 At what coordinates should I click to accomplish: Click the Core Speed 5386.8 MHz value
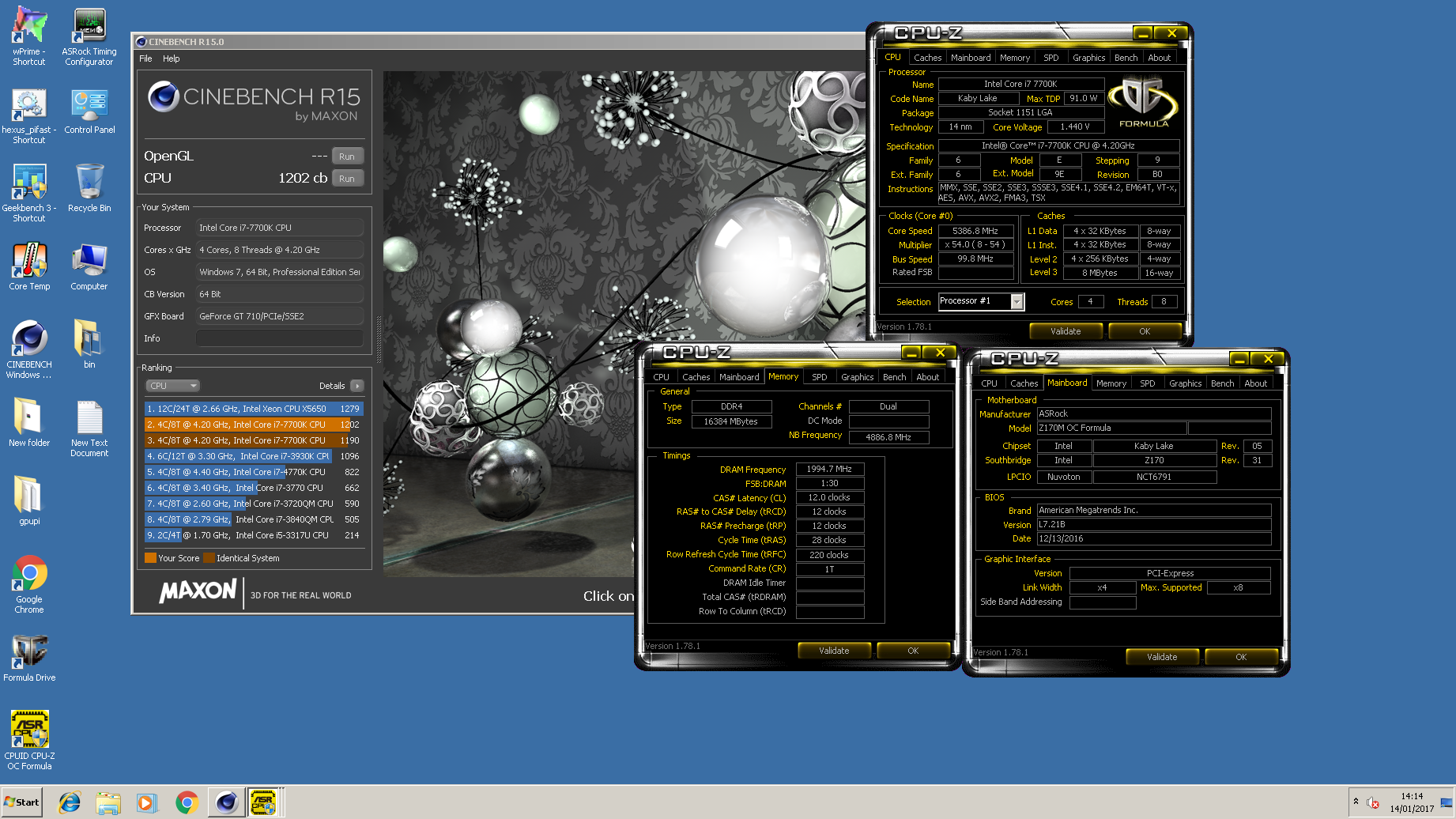point(975,231)
